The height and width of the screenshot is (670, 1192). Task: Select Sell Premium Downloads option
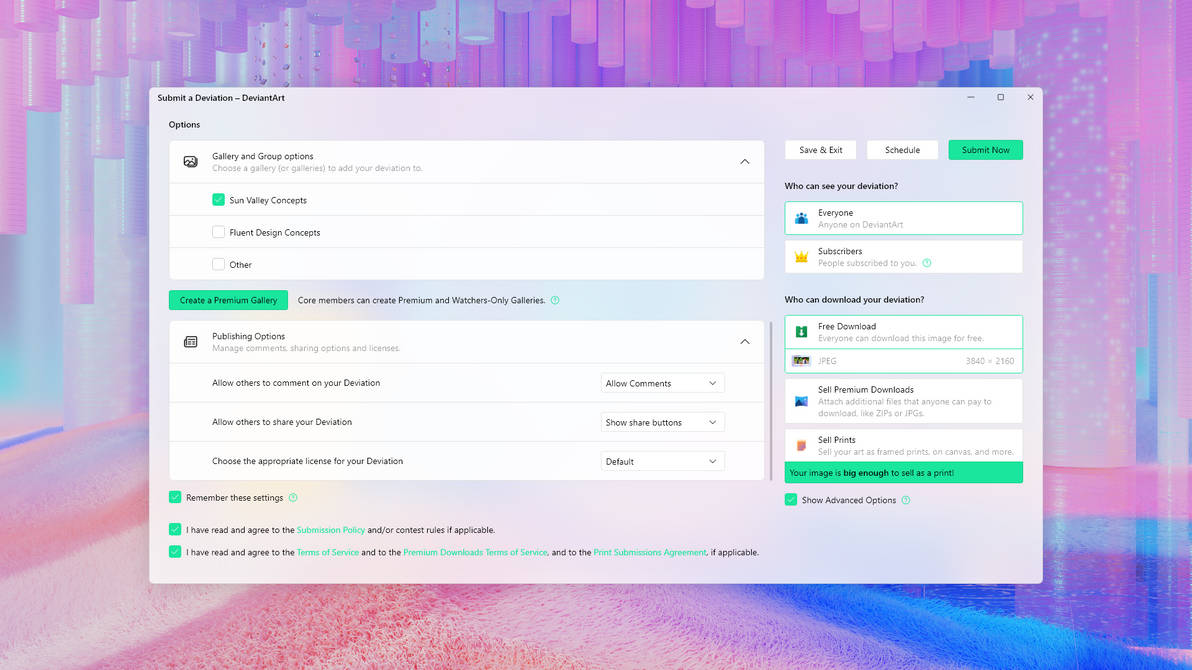coord(904,401)
